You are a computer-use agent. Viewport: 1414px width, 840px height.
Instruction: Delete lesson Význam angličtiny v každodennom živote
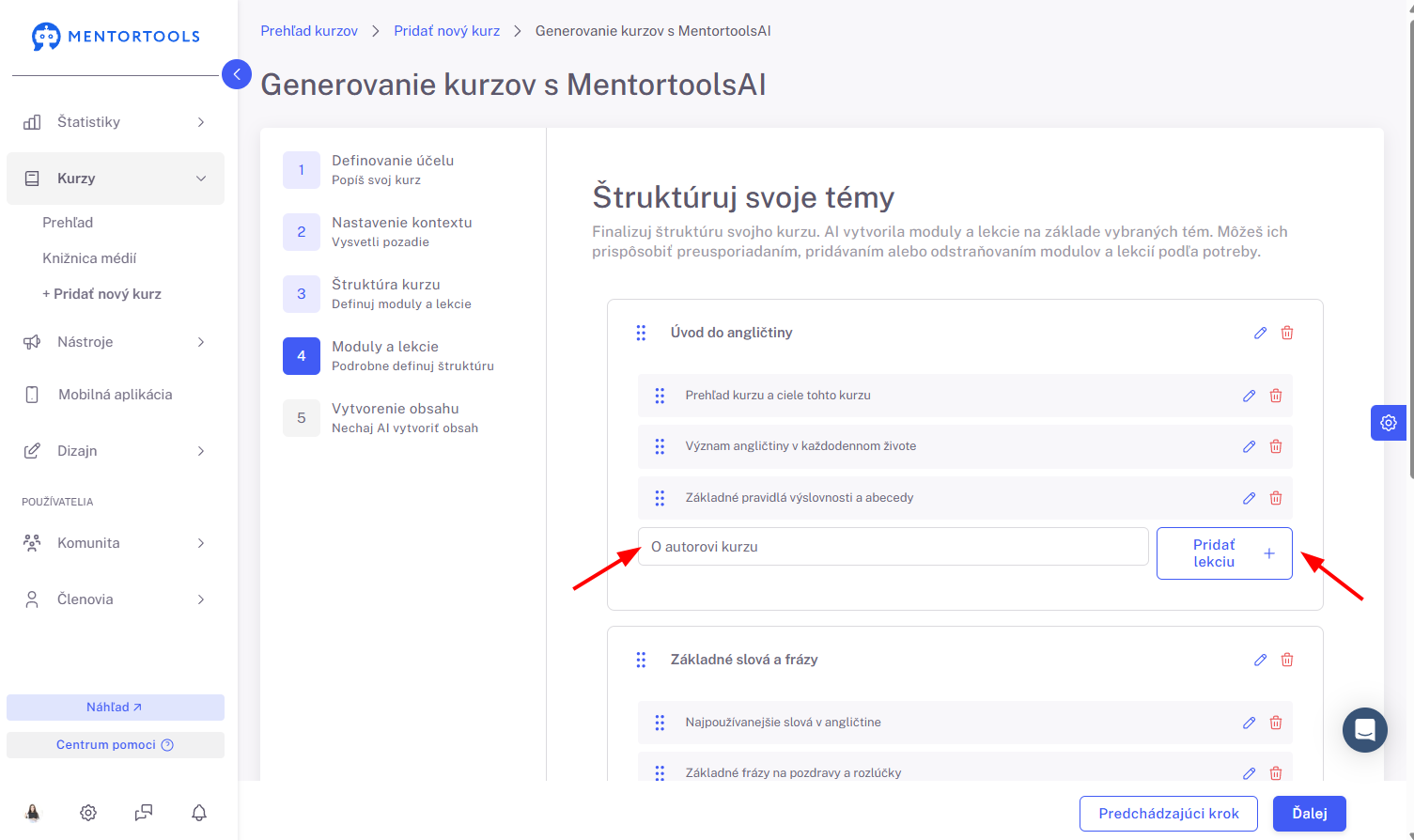click(1276, 446)
